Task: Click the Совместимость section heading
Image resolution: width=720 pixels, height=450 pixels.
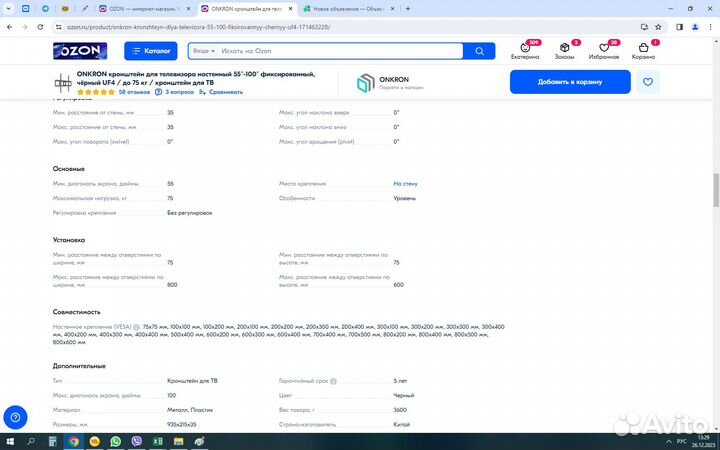Action: pos(77,312)
